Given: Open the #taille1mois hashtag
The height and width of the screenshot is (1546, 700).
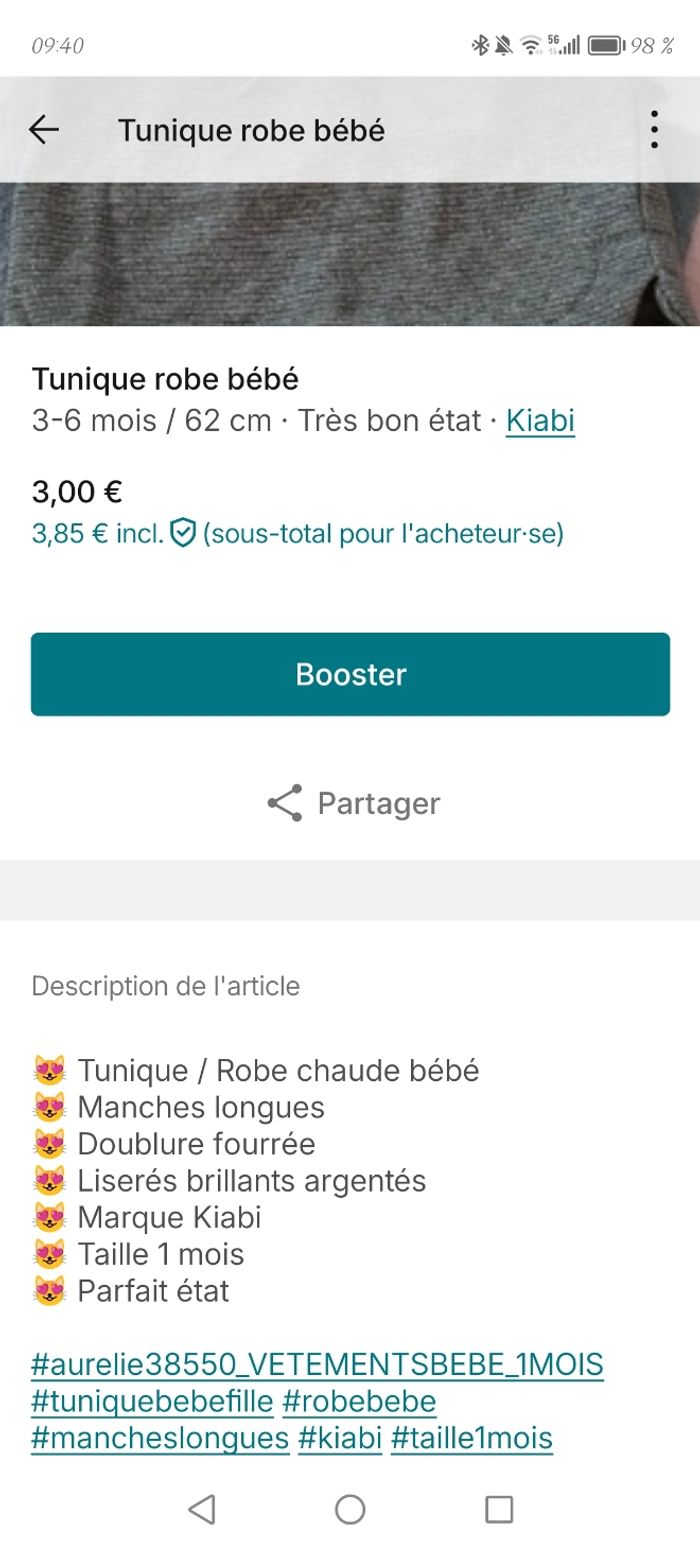Looking at the screenshot, I should point(471,1438).
